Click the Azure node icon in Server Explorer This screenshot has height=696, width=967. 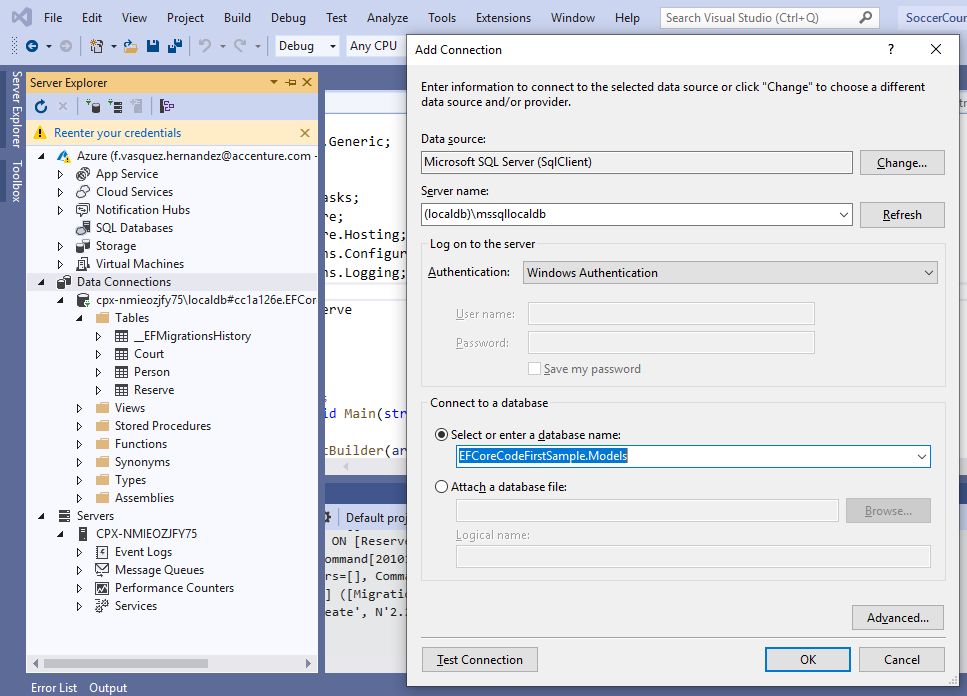(x=64, y=156)
